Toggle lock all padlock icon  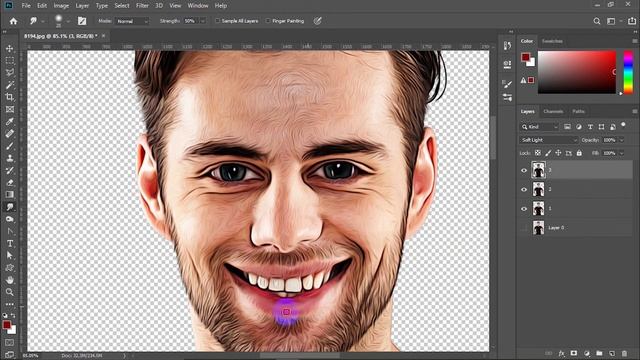click(x=579, y=153)
